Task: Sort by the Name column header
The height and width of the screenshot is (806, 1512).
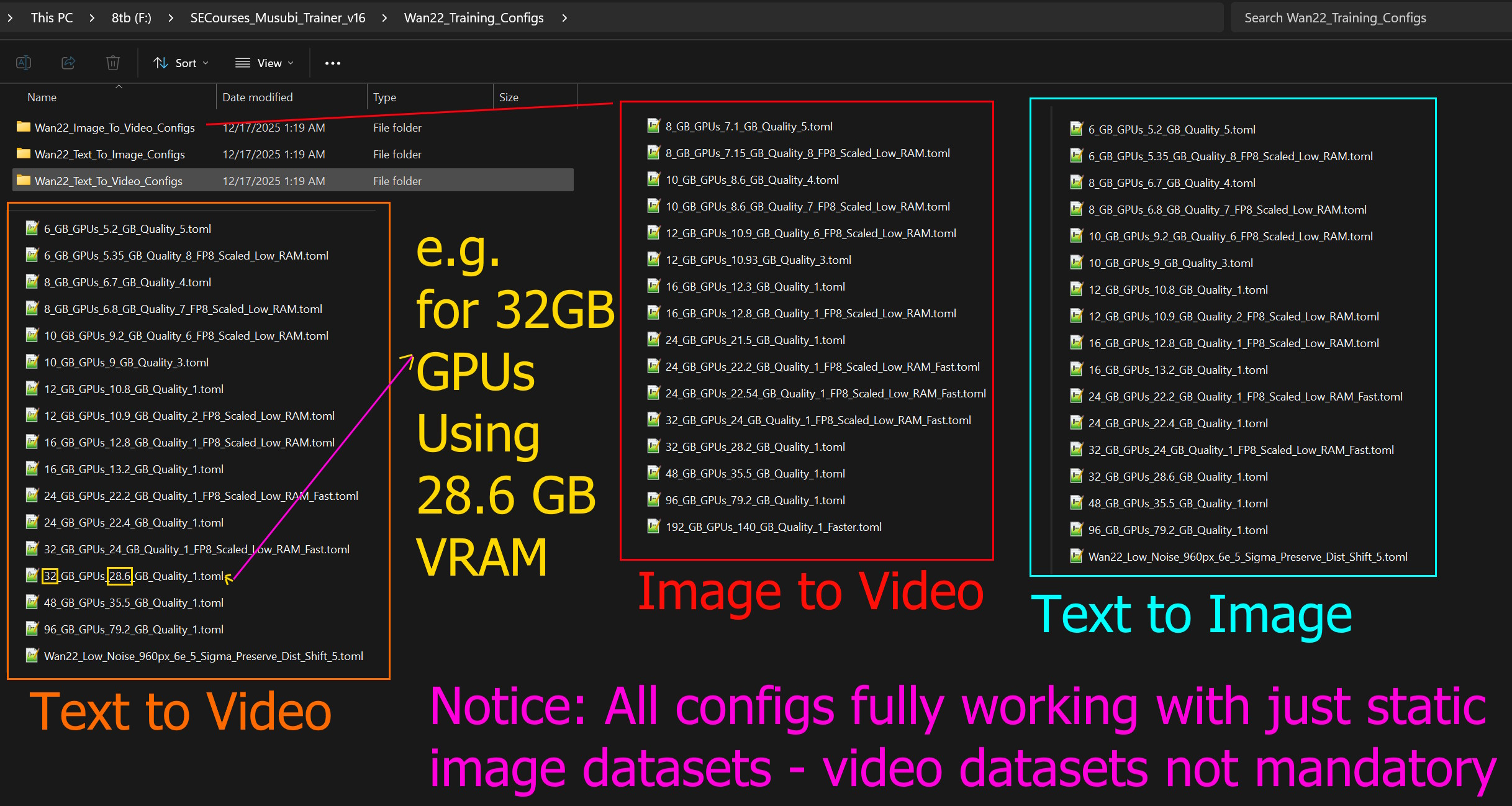Action: pos(42,97)
